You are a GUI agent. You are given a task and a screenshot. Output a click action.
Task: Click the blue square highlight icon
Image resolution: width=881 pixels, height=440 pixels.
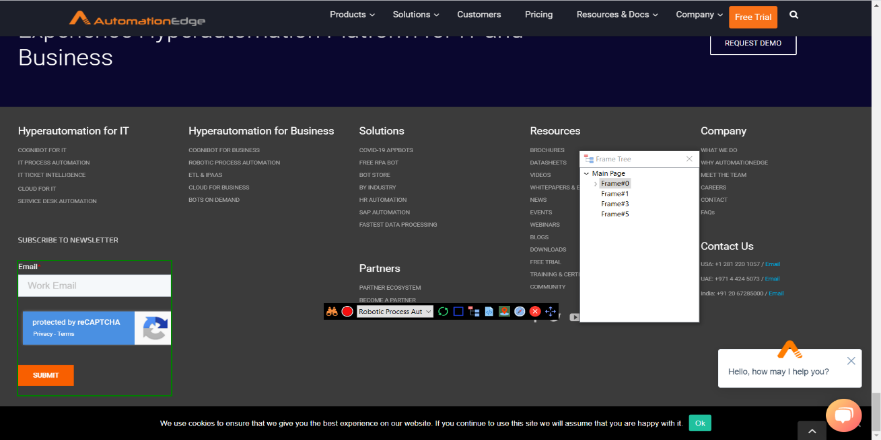tap(458, 311)
